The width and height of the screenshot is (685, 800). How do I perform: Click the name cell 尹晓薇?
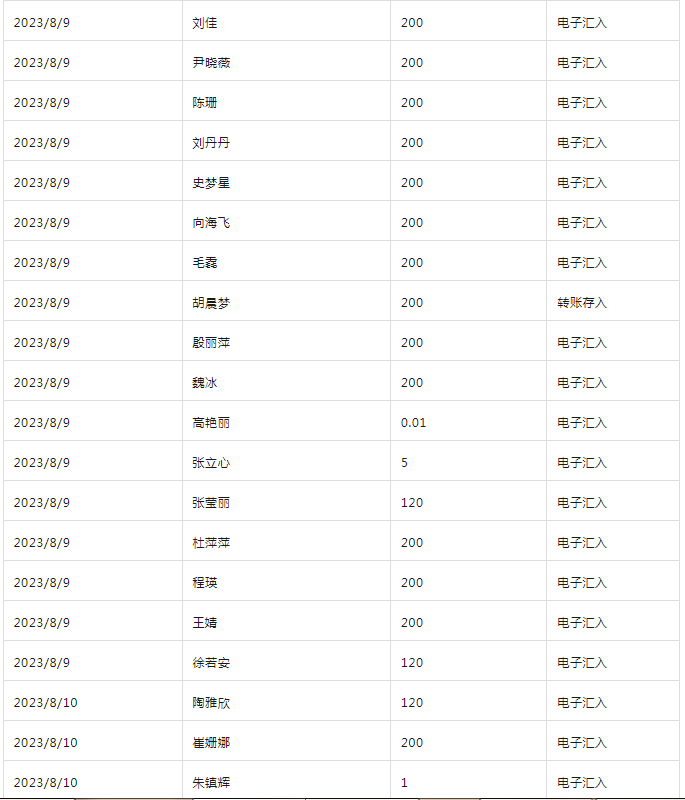click(x=286, y=62)
